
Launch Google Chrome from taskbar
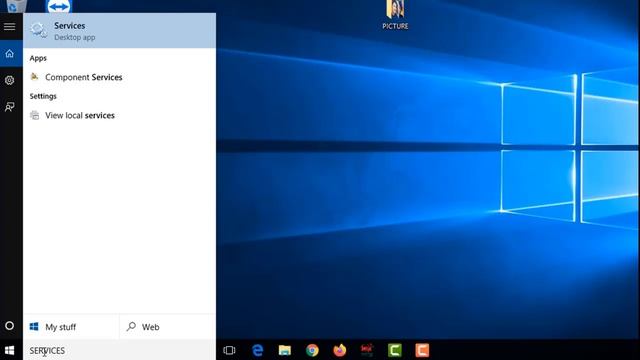click(312, 350)
